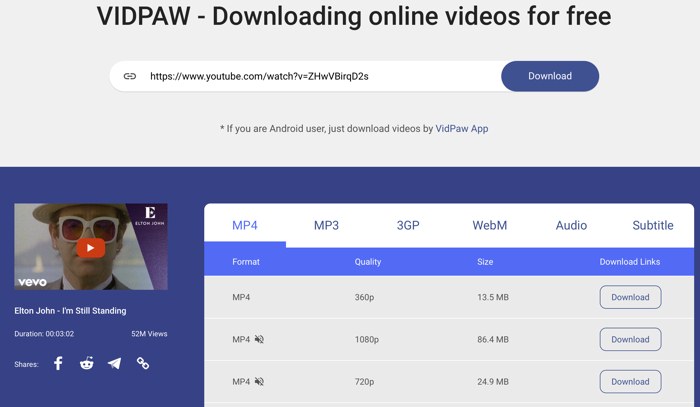Click the 'Duration: 00:03:02' text

(x=44, y=334)
